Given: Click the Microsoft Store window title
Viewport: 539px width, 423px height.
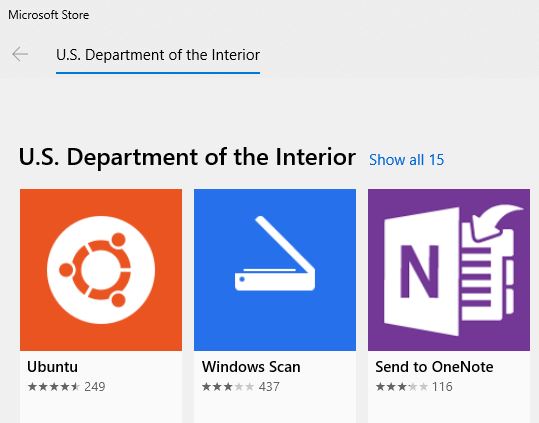Looking at the screenshot, I should point(48,15).
